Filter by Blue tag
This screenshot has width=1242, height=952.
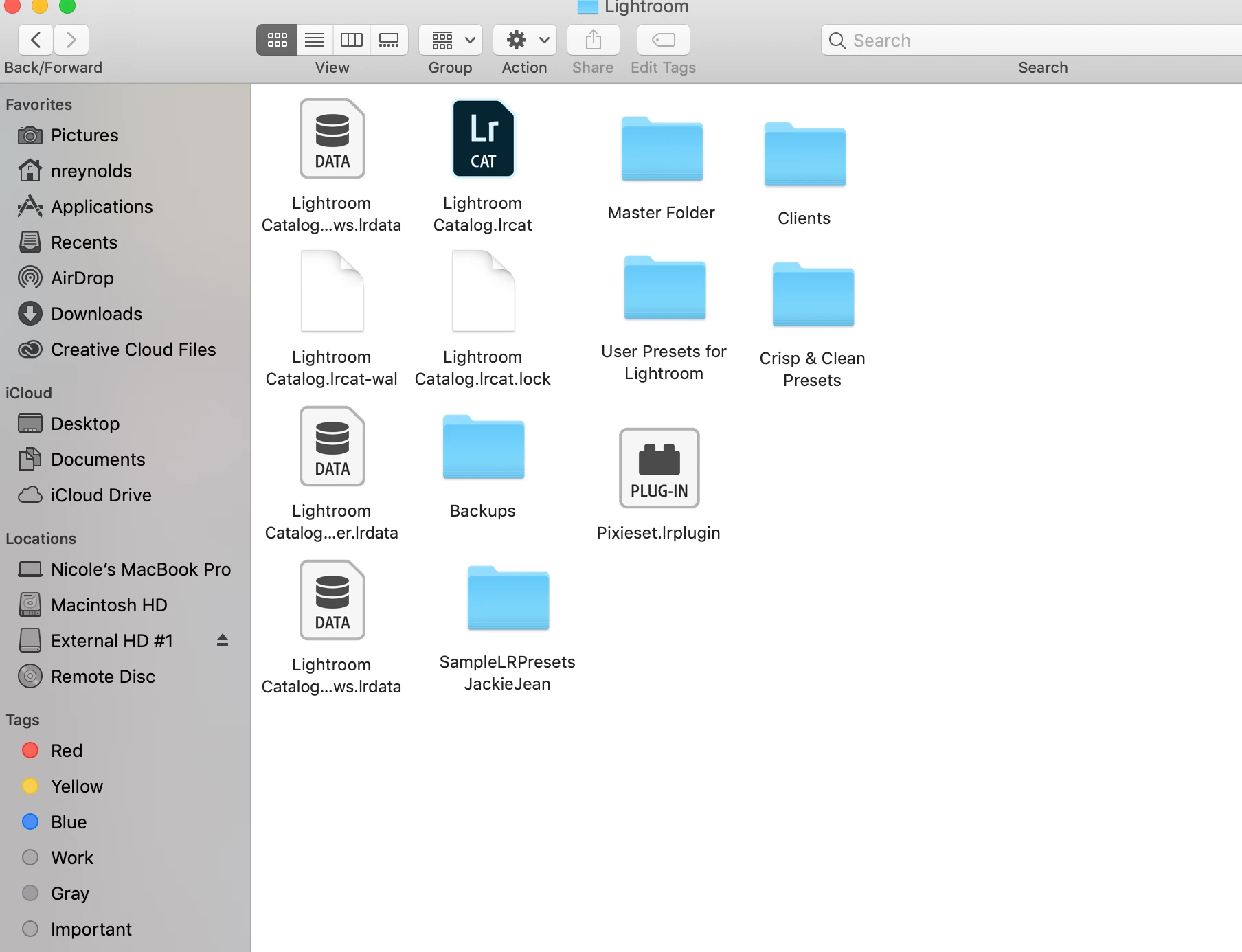[x=125, y=822]
